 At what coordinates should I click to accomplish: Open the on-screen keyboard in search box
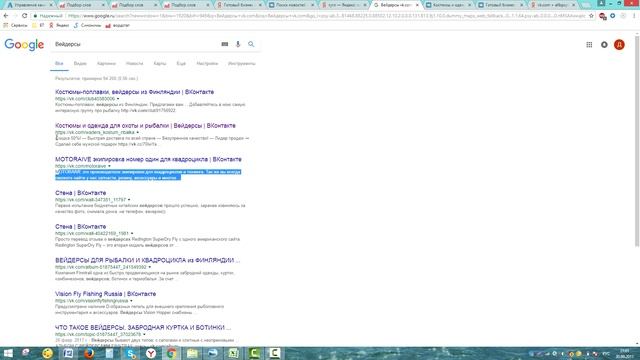click(224, 44)
